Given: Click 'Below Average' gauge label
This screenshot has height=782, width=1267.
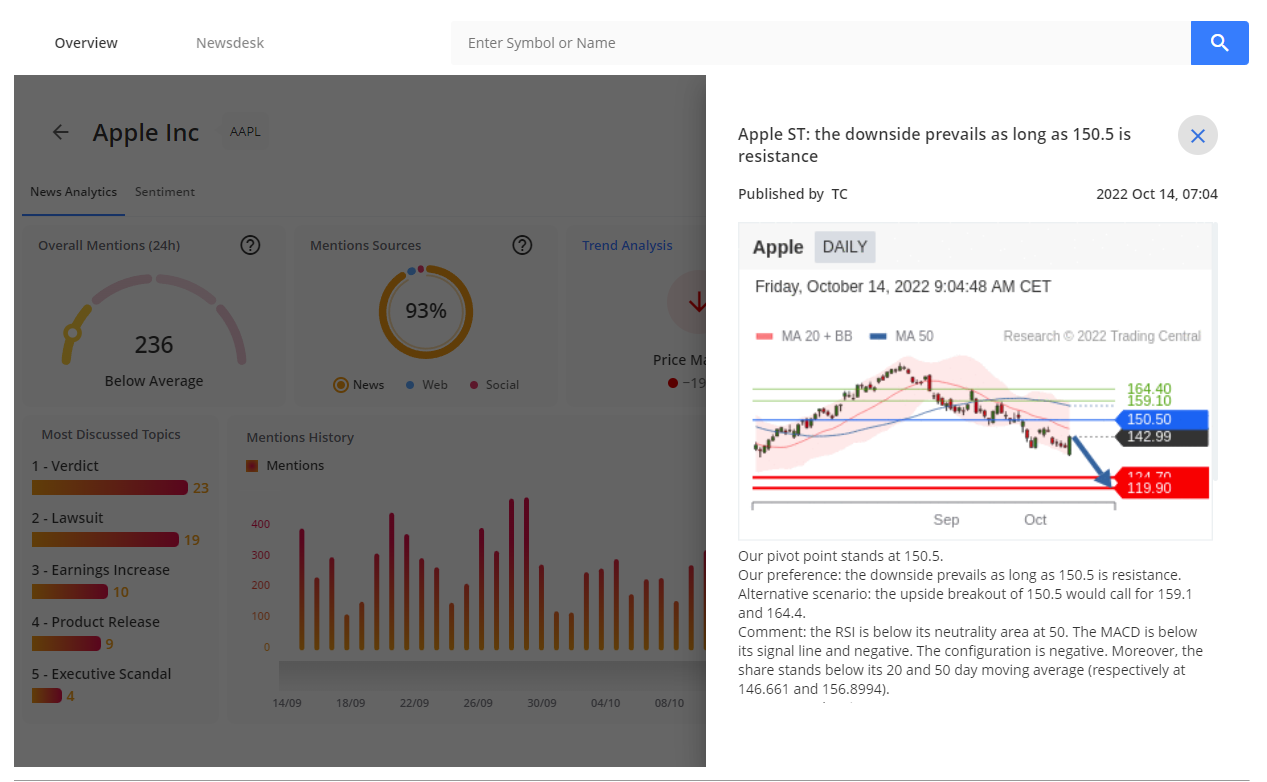Looking at the screenshot, I should 154,381.
